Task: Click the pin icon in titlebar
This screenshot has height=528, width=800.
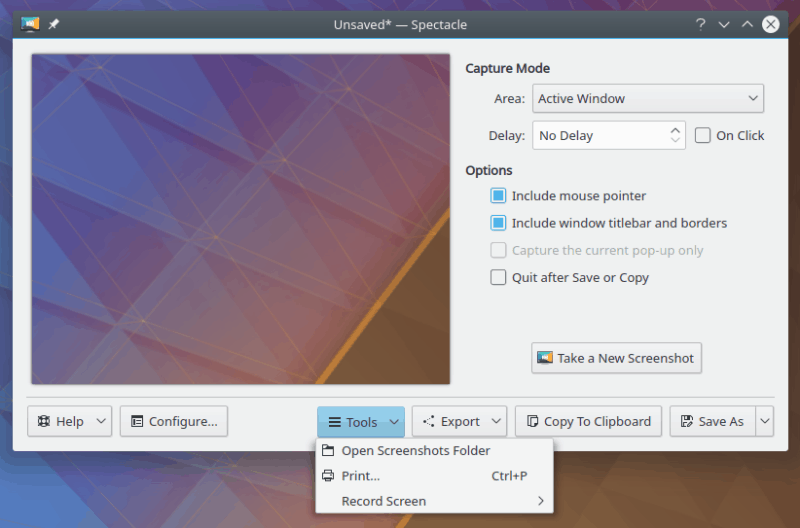Action: tap(54, 24)
